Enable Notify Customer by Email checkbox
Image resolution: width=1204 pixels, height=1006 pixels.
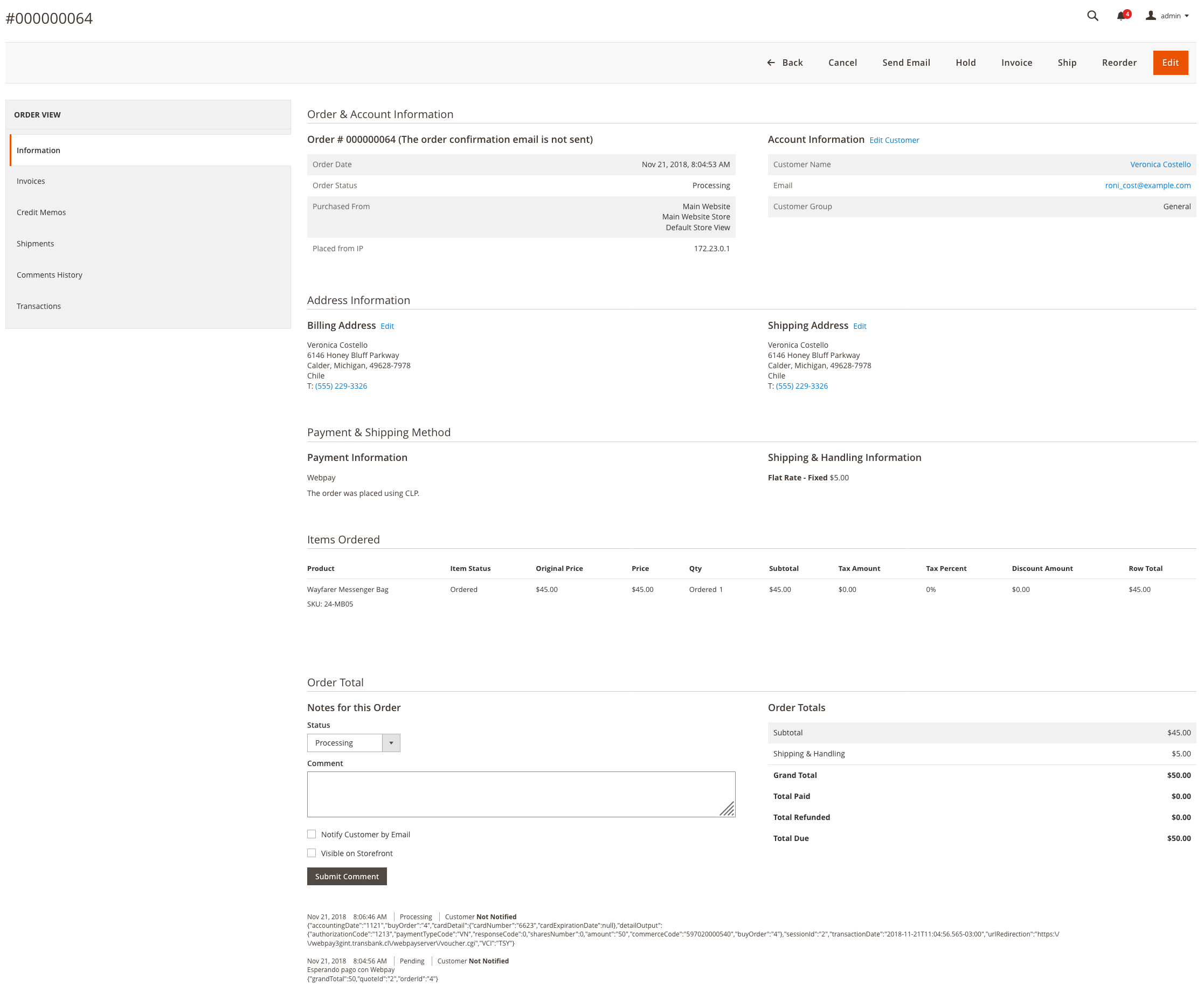click(312, 834)
